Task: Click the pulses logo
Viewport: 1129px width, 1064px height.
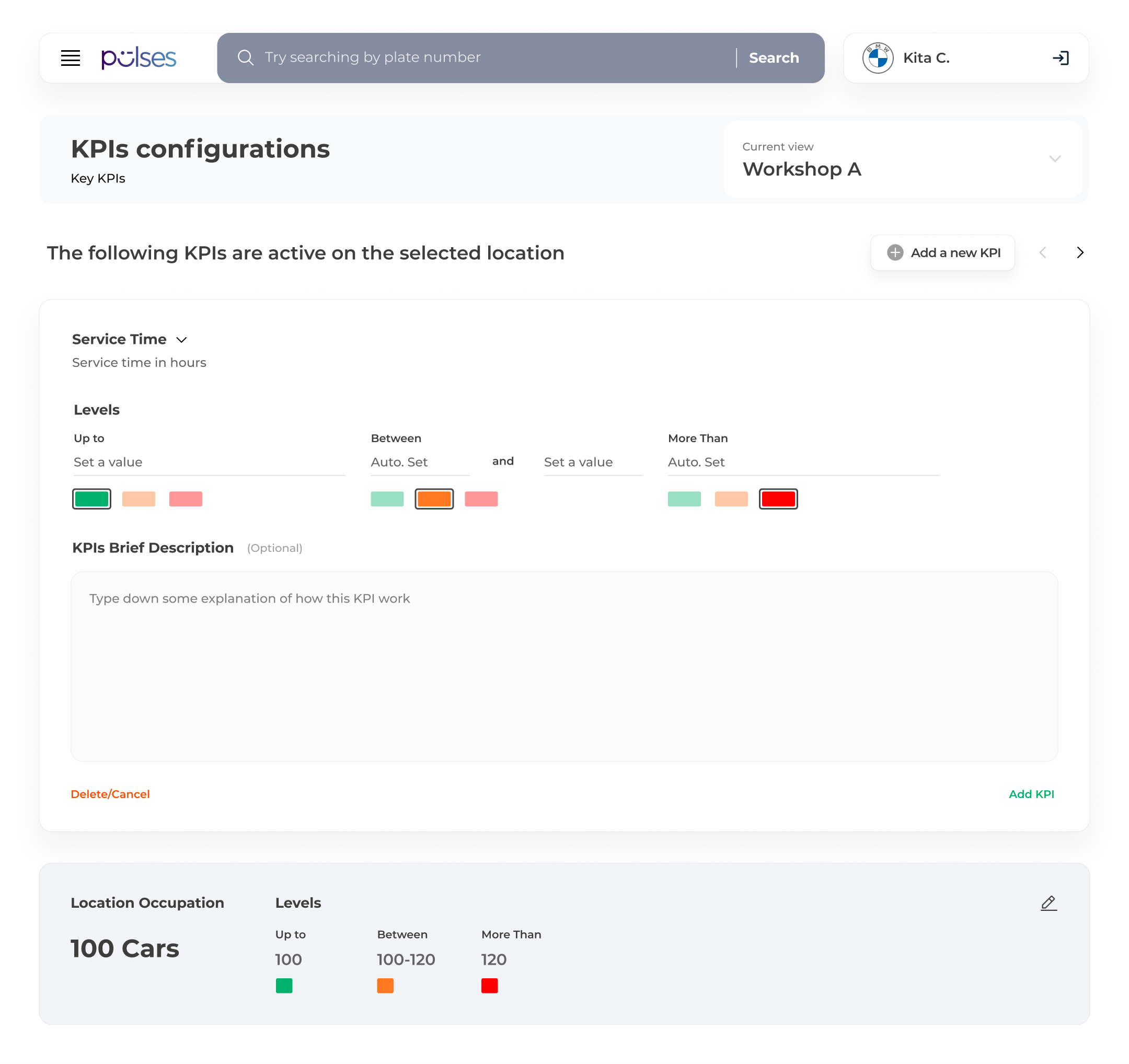Action: click(x=139, y=58)
